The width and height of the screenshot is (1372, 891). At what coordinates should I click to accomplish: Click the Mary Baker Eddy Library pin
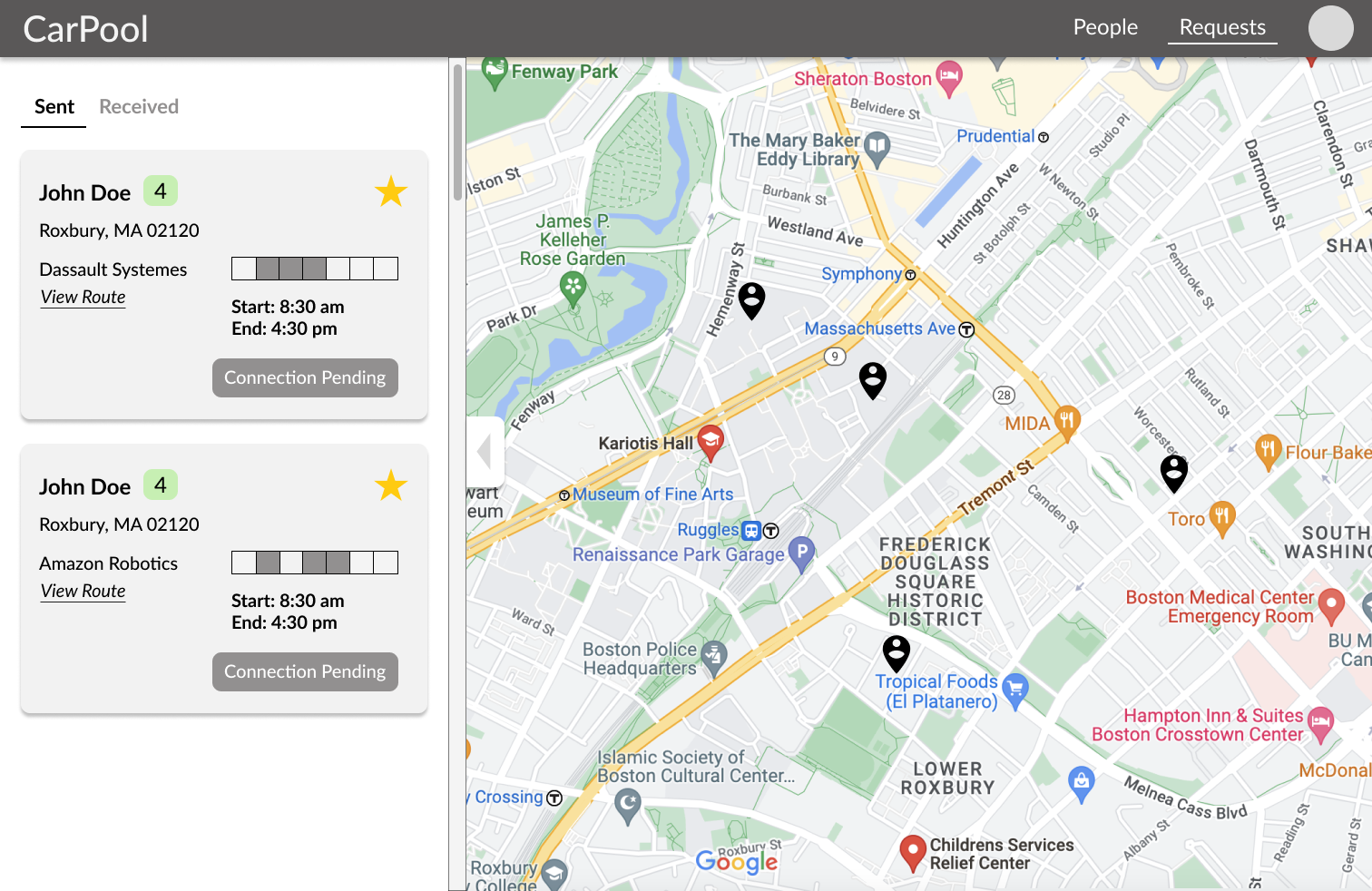point(877,150)
